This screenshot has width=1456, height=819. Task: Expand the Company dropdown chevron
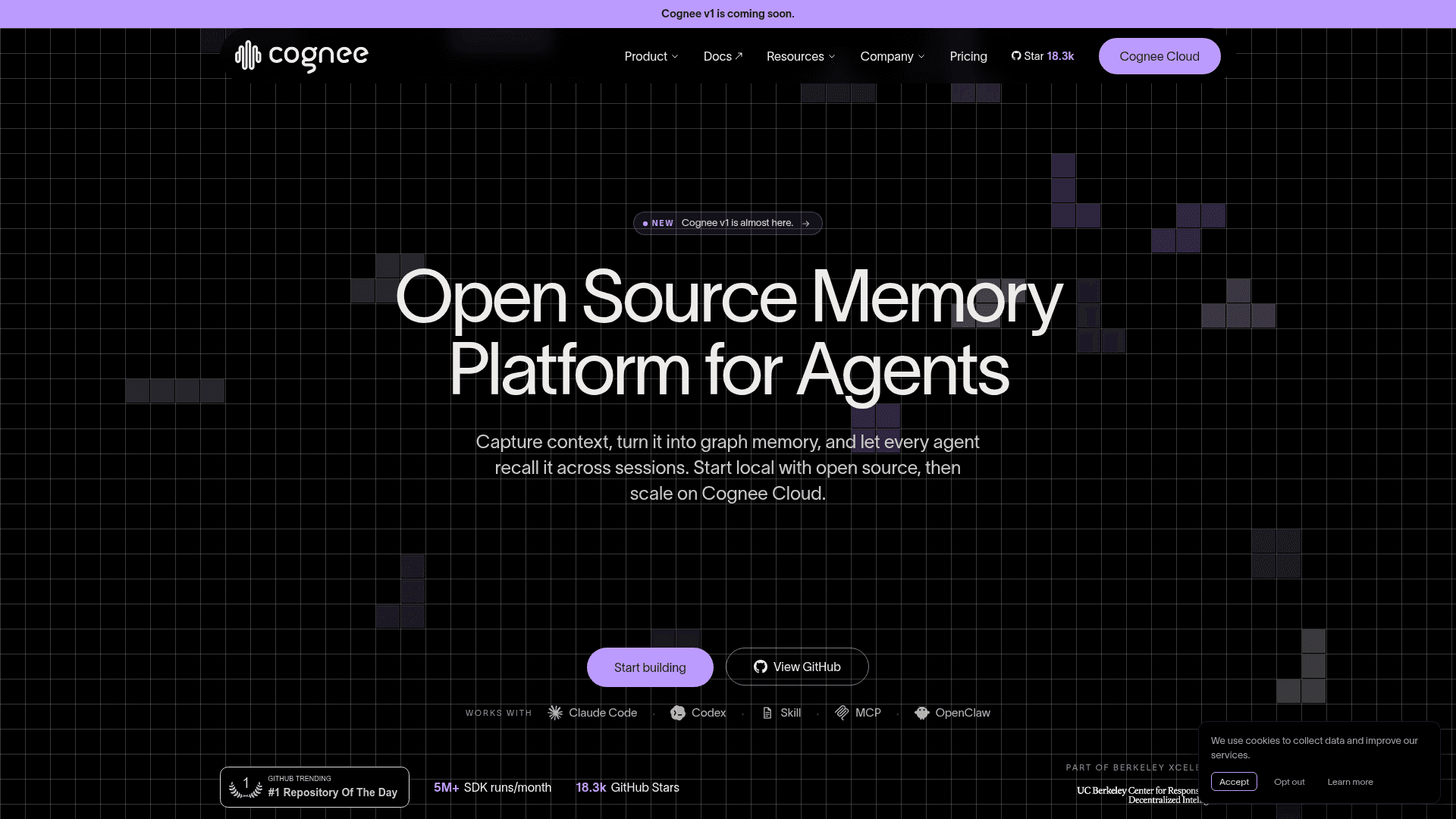click(921, 57)
